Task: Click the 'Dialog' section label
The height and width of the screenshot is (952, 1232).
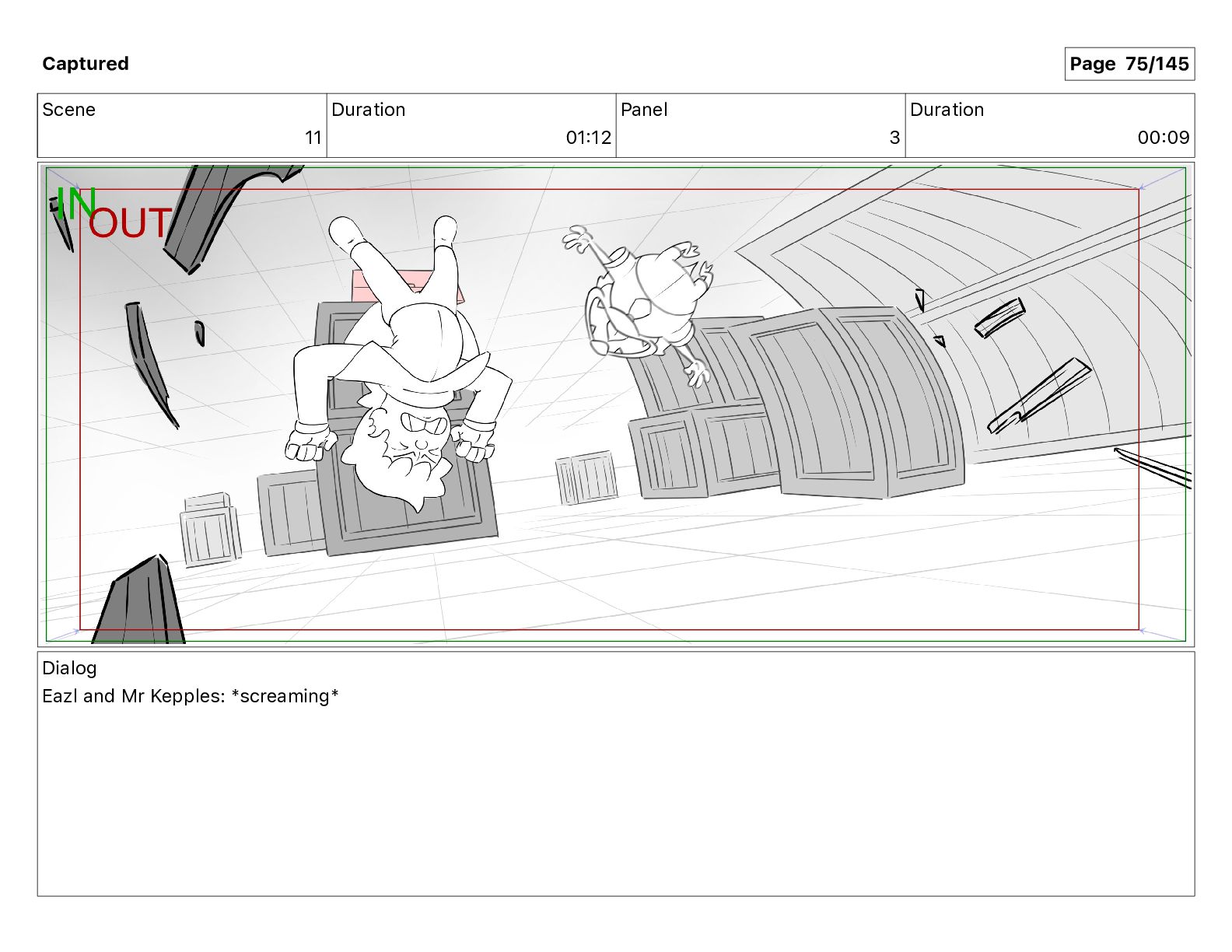Action: coord(69,668)
